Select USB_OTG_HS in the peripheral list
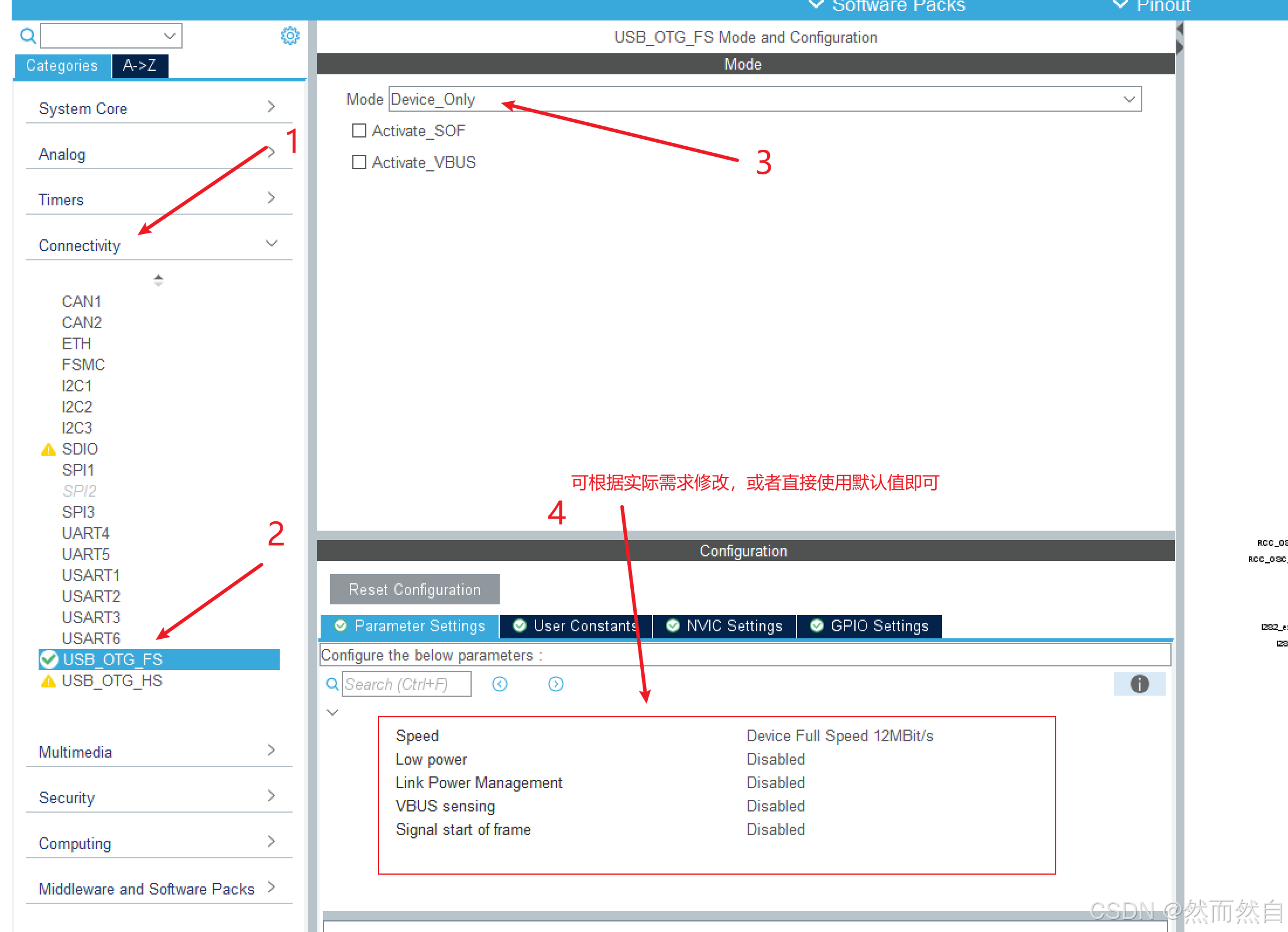Screen dimensions: 1288x932 coord(112,680)
